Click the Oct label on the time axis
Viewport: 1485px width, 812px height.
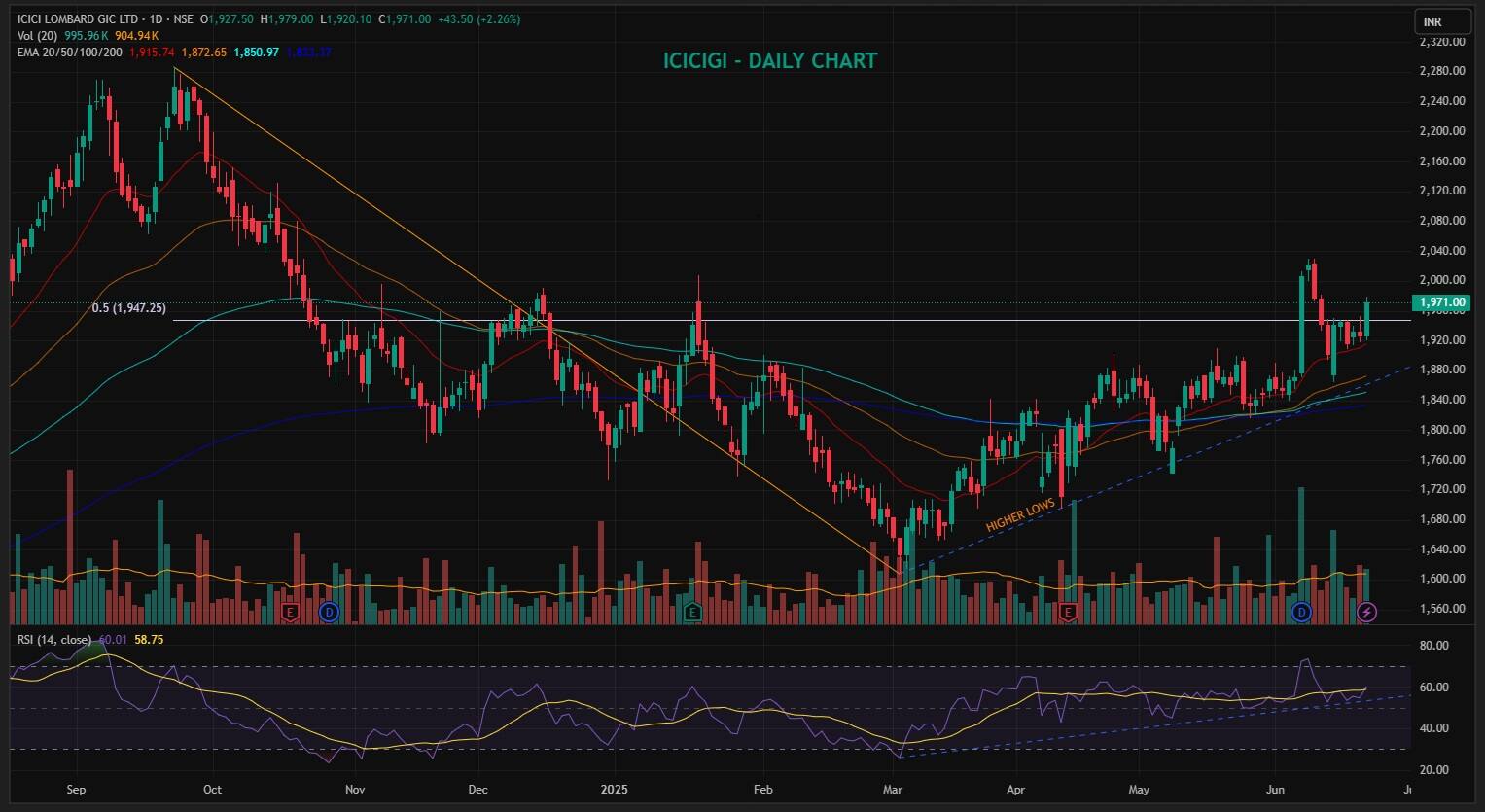(213, 790)
